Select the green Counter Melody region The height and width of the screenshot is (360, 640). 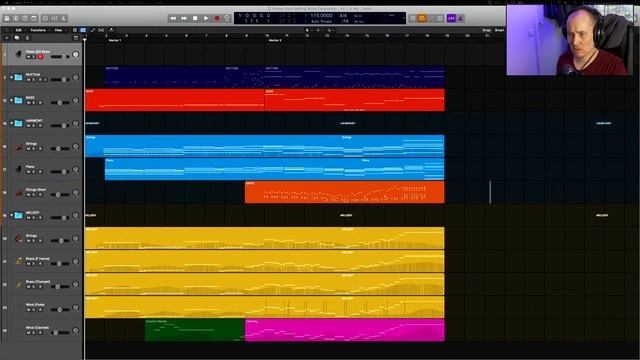tap(195, 330)
